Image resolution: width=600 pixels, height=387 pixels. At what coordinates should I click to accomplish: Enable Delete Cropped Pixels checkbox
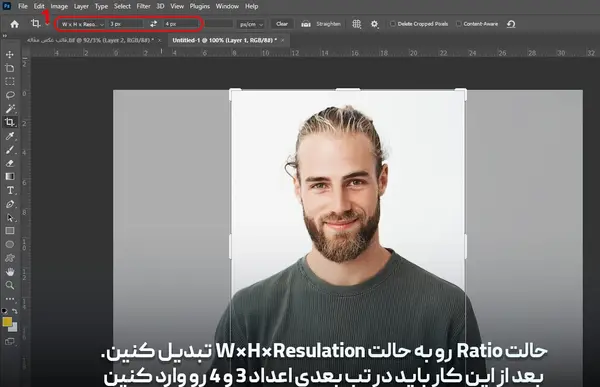pos(392,24)
